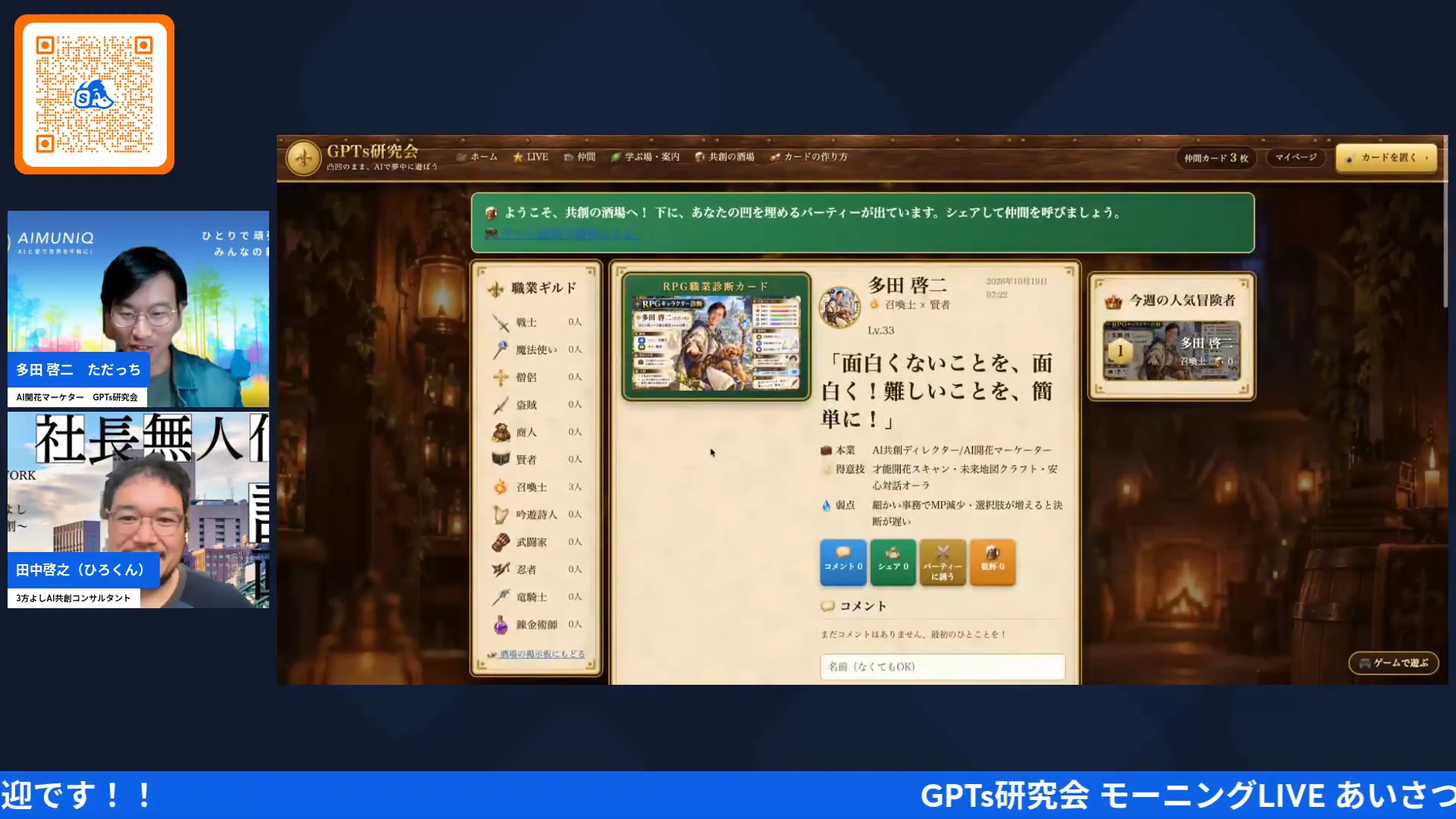
Task: Open the rank 1 多田 啓二 popular adventurer card
Action: (1172, 350)
